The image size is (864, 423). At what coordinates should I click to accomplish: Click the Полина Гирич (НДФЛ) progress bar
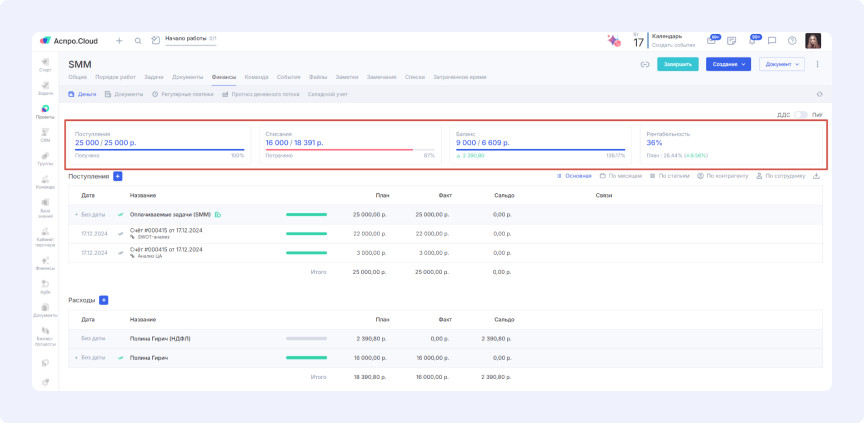(306, 338)
